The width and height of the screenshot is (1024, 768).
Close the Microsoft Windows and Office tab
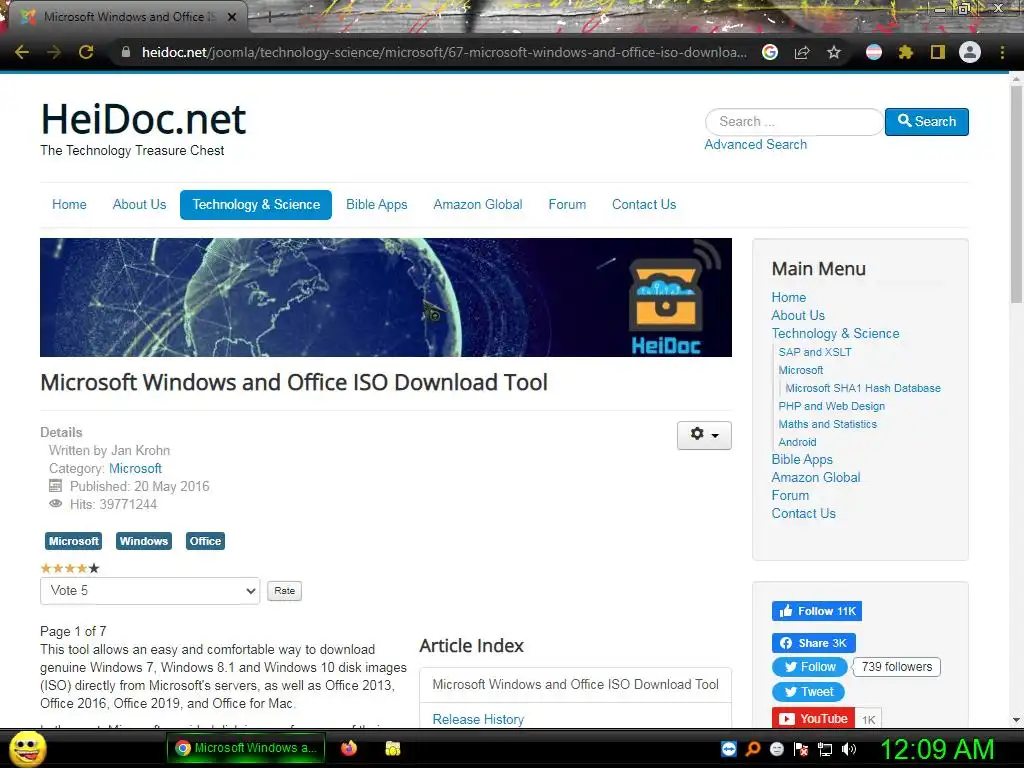232,17
